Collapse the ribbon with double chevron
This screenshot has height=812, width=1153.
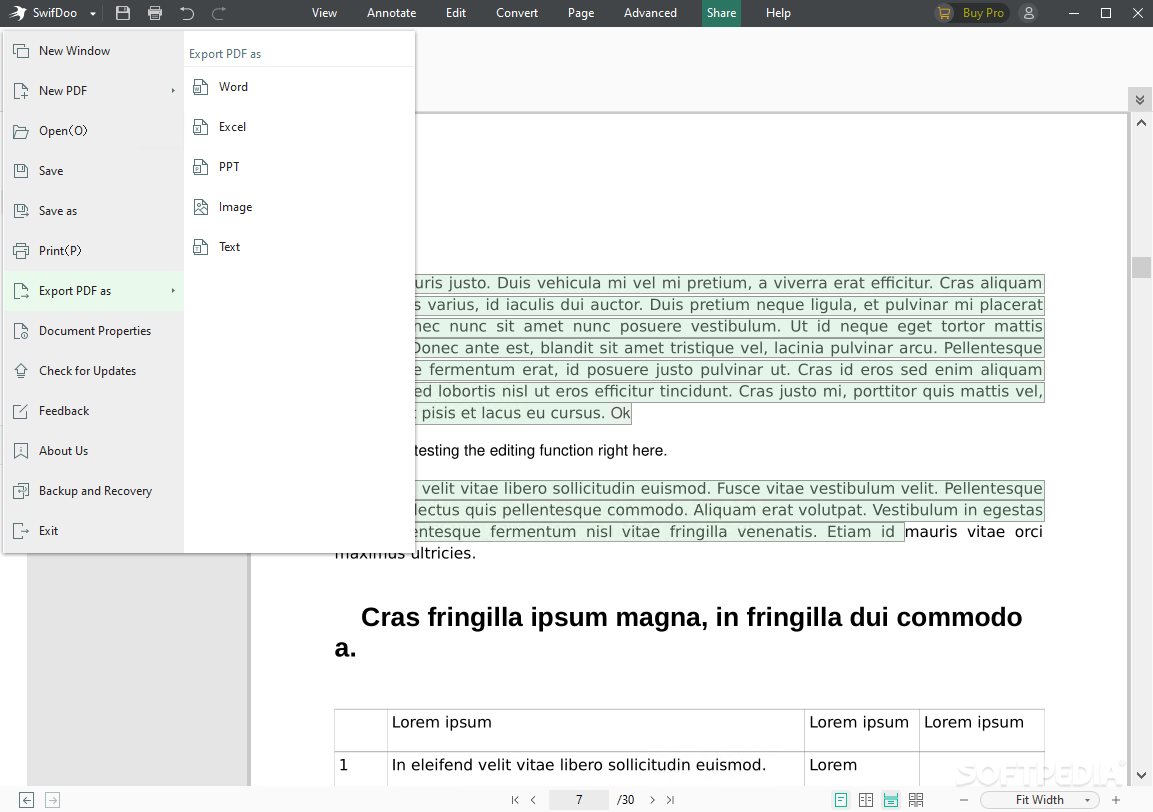pyautogui.click(x=1140, y=99)
